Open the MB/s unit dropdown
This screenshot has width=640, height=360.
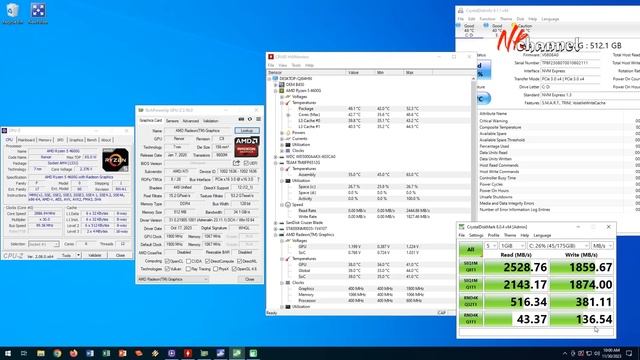[602, 246]
